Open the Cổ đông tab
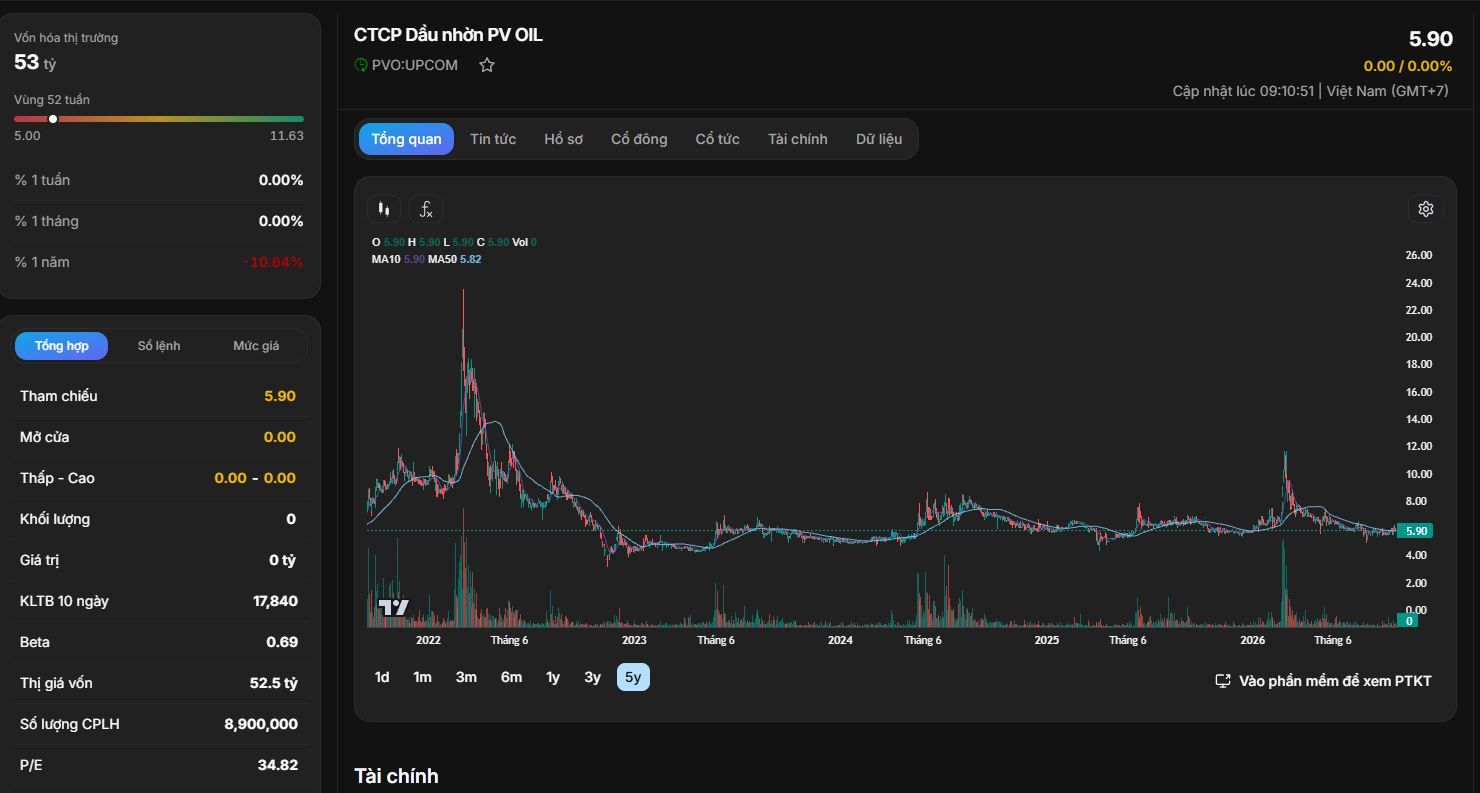 point(639,139)
